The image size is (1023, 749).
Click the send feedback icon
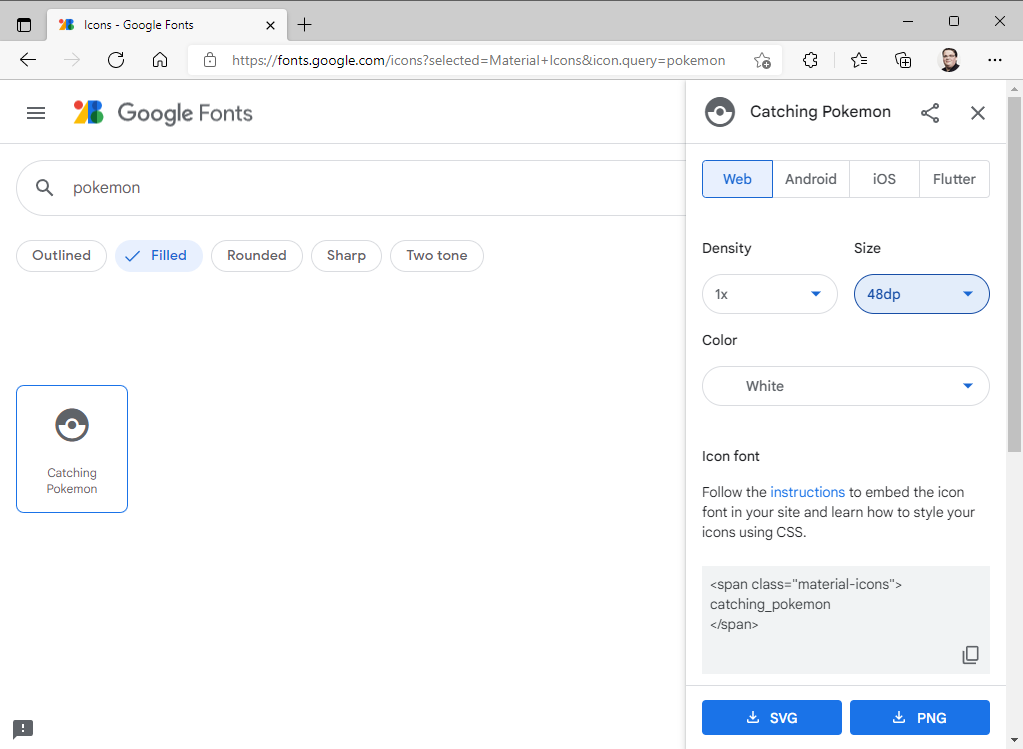[x=24, y=728]
